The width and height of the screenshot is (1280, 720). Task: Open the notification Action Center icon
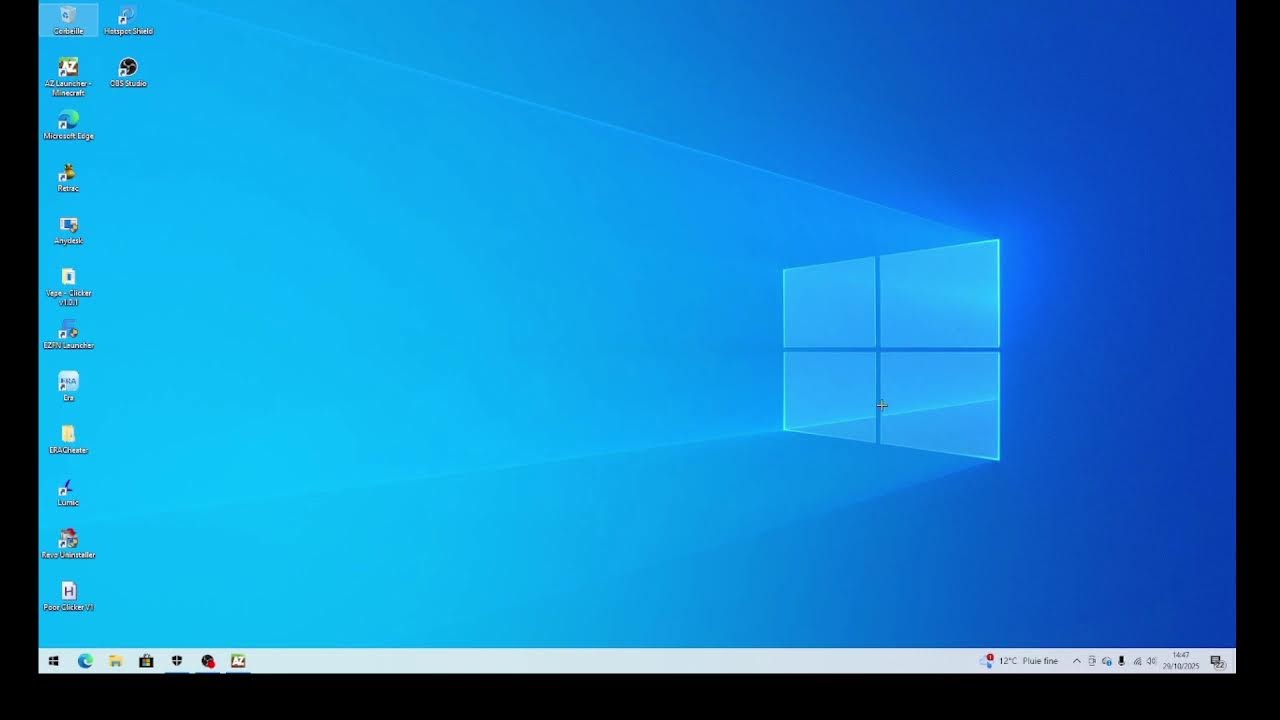1218,661
